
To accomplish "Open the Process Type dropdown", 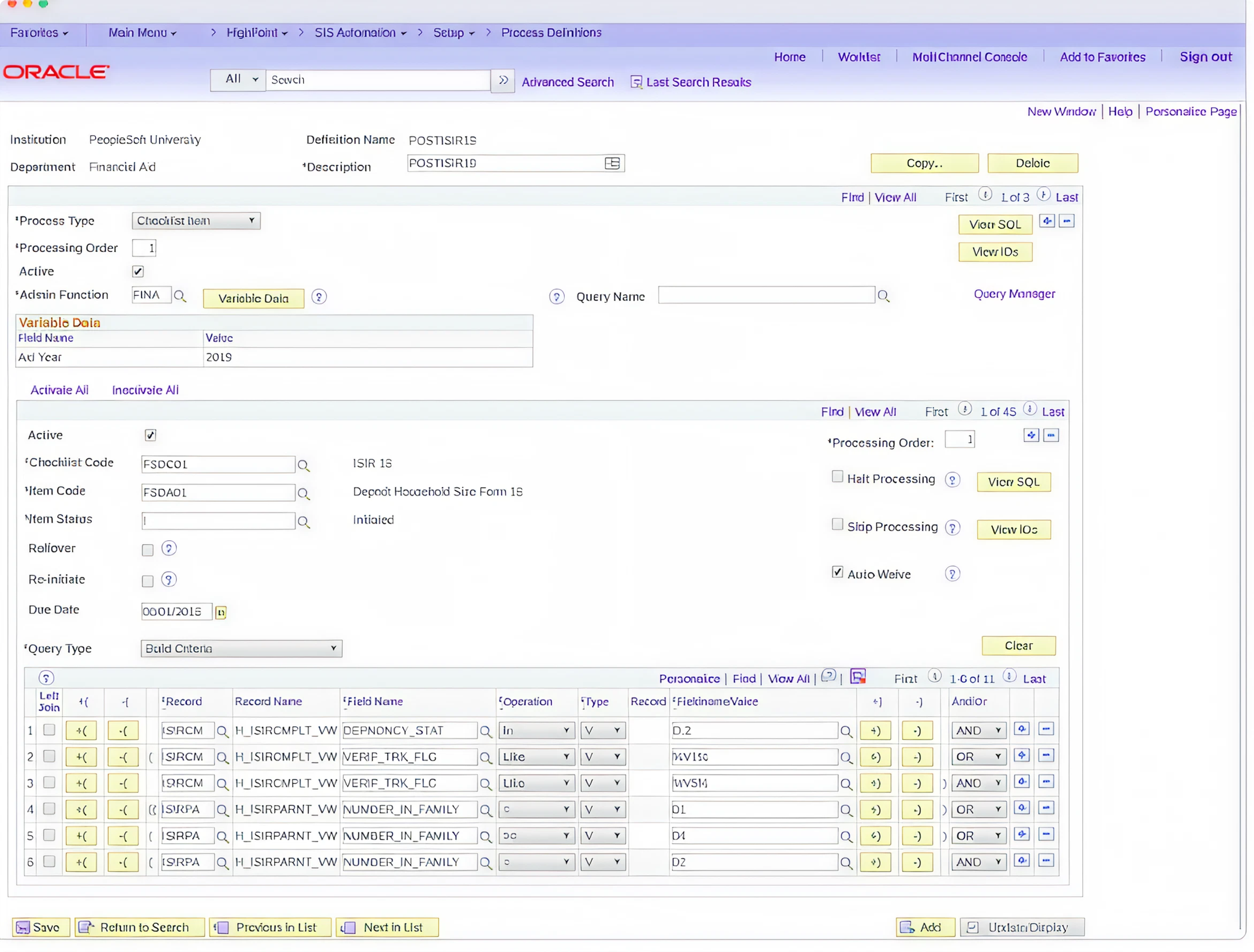I will [x=196, y=221].
